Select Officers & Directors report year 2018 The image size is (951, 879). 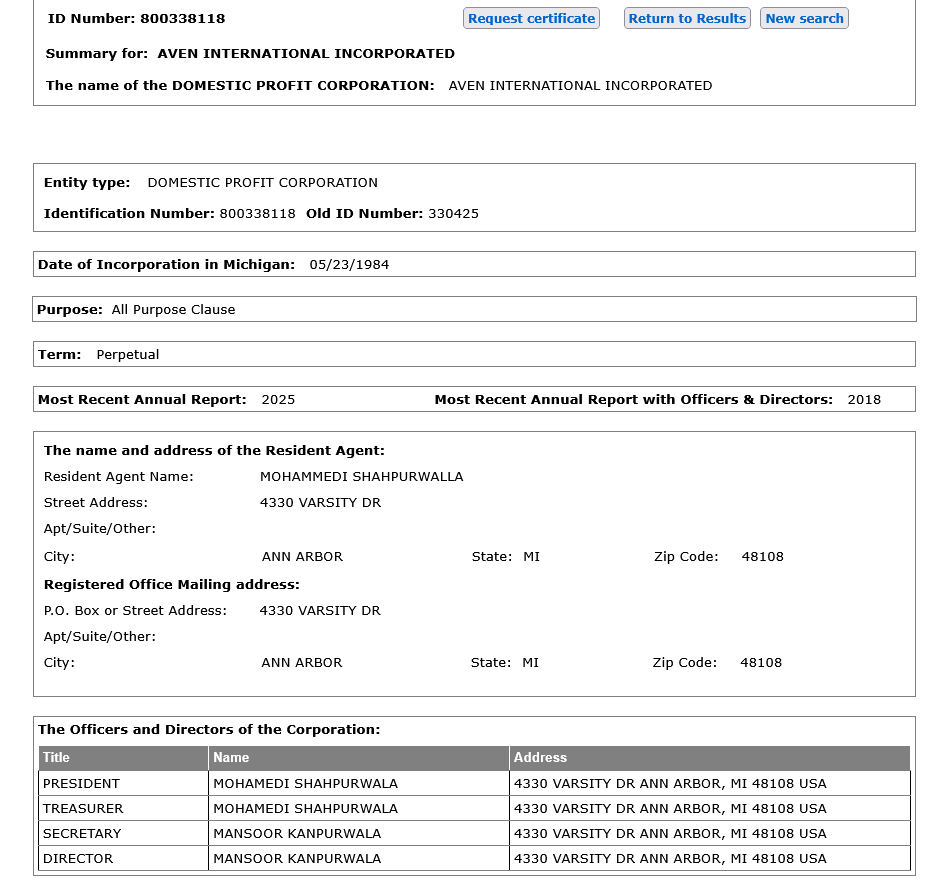point(864,399)
